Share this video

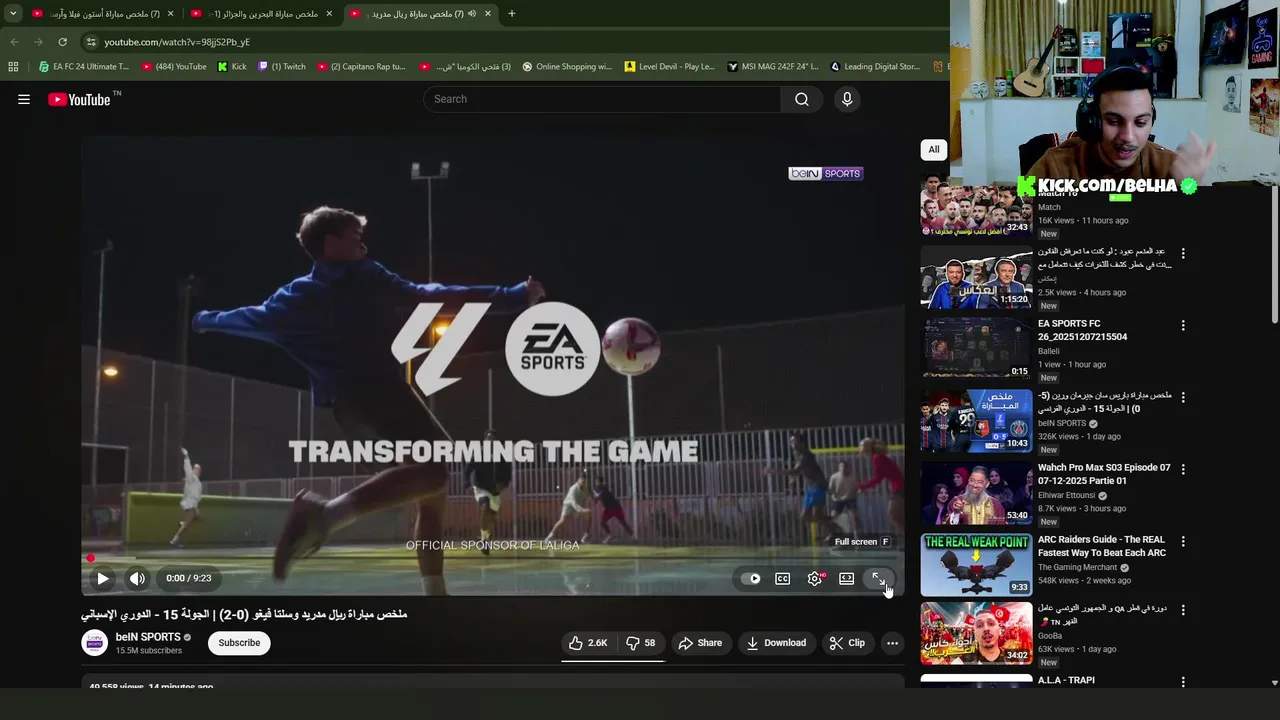[700, 643]
